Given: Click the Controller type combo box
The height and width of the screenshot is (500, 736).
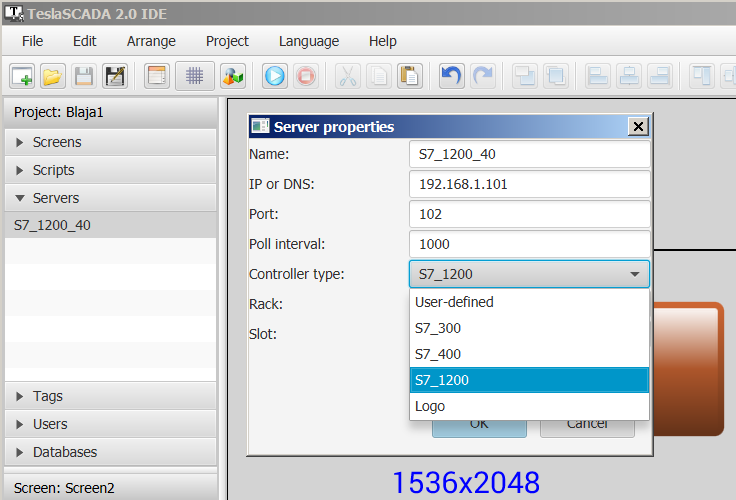Looking at the screenshot, I should [x=529, y=274].
